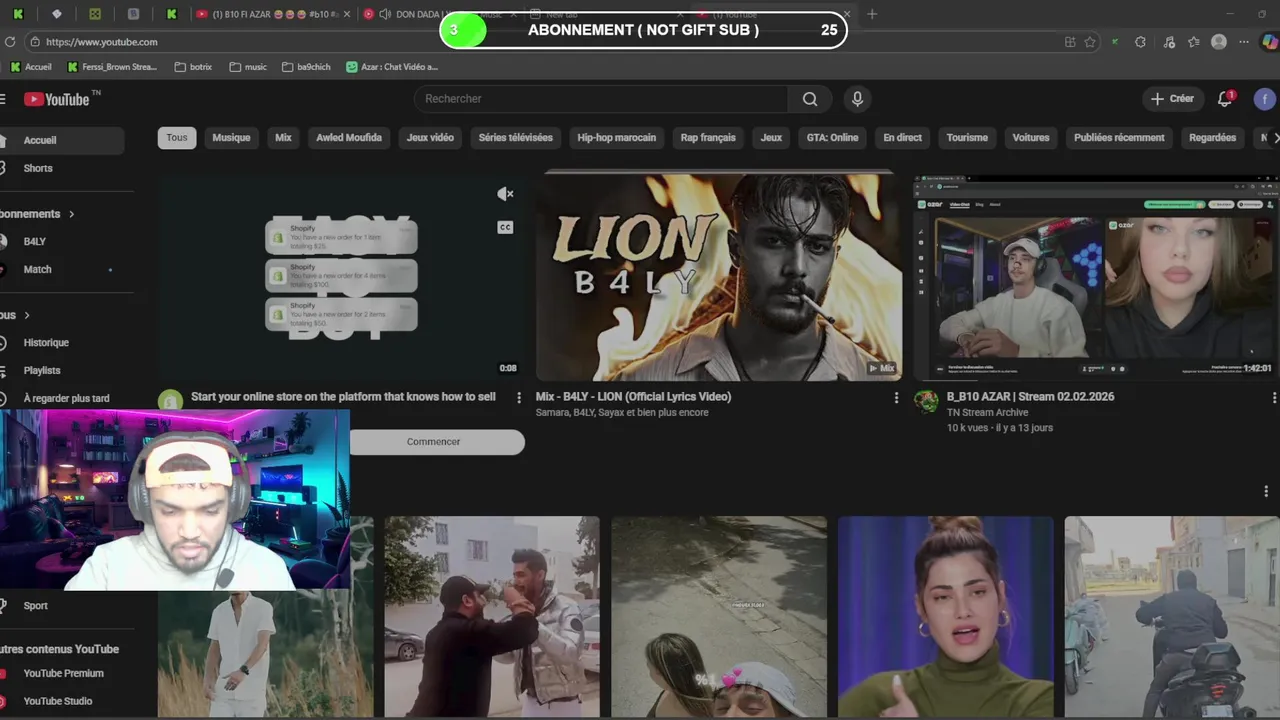Screen dimensions: 1280x720
Task: Select the Jeux vidéo chip
Action: tap(430, 138)
